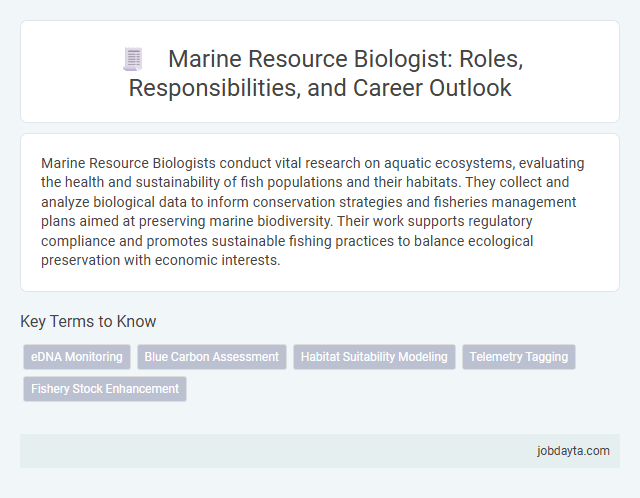Select the Blue Carbon Assessment tag
640x498 pixels.
212,357
